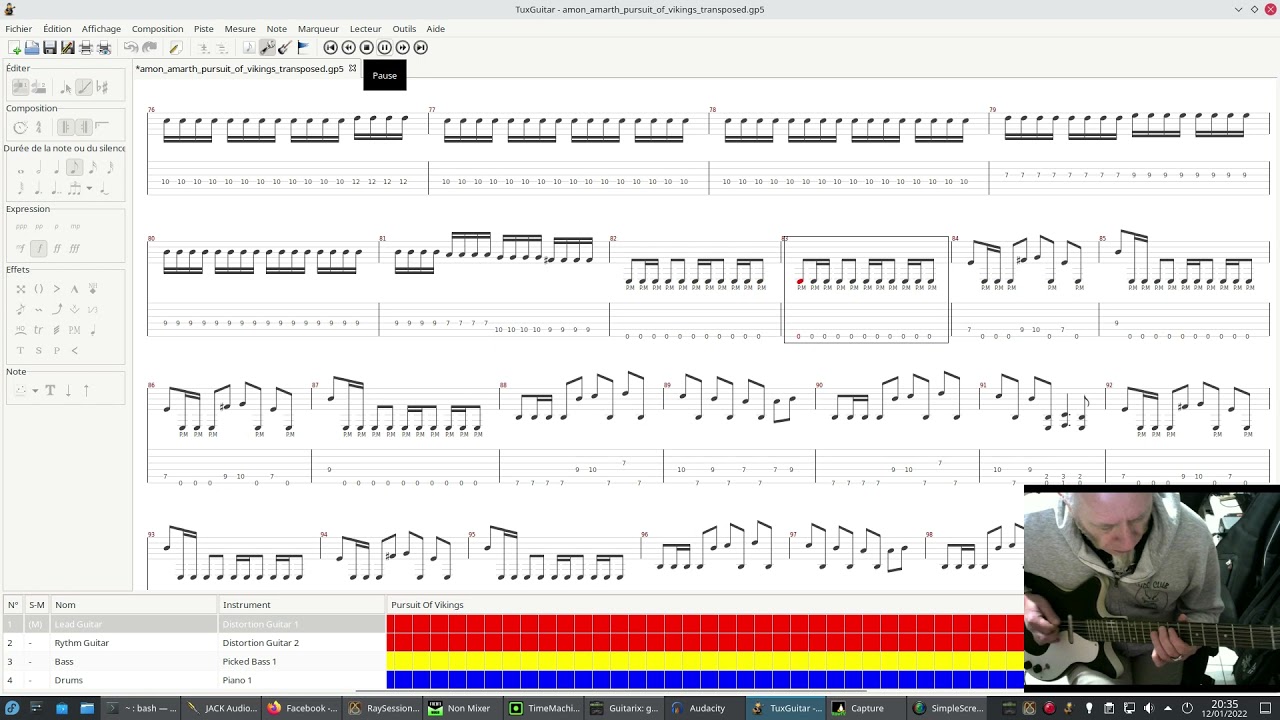Set fortissimo dynamic ff
This screenshot has height=720, width=1280.
[56, 248]
